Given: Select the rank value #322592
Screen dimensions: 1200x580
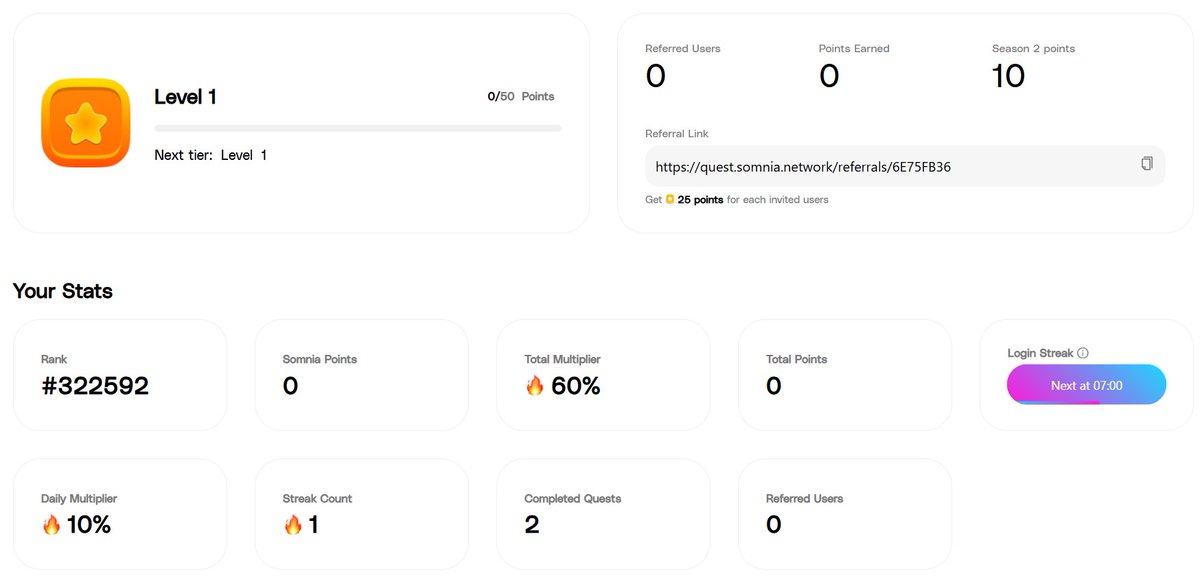Looking at the screenshot, I should [95, 386].
